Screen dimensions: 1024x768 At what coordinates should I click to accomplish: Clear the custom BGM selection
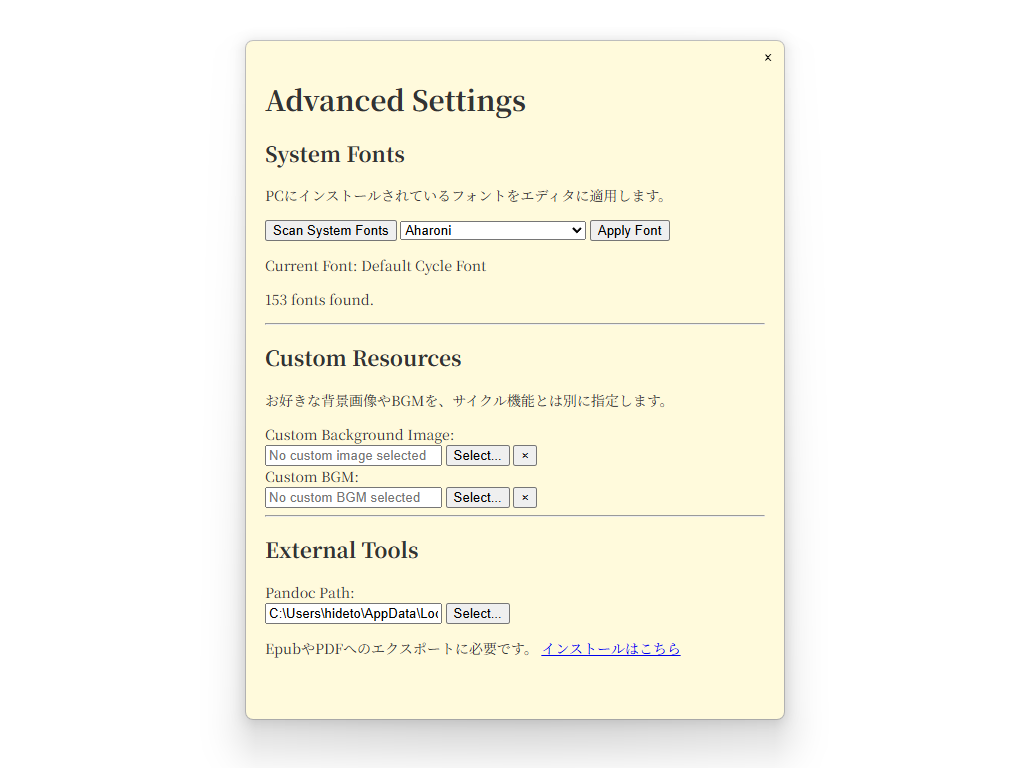click(524, 497)
